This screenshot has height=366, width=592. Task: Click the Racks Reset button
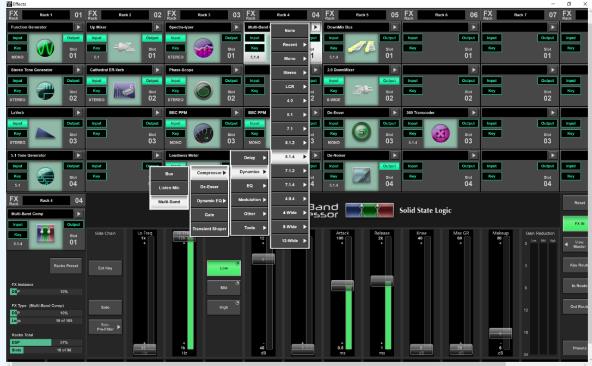coord(66,266)
